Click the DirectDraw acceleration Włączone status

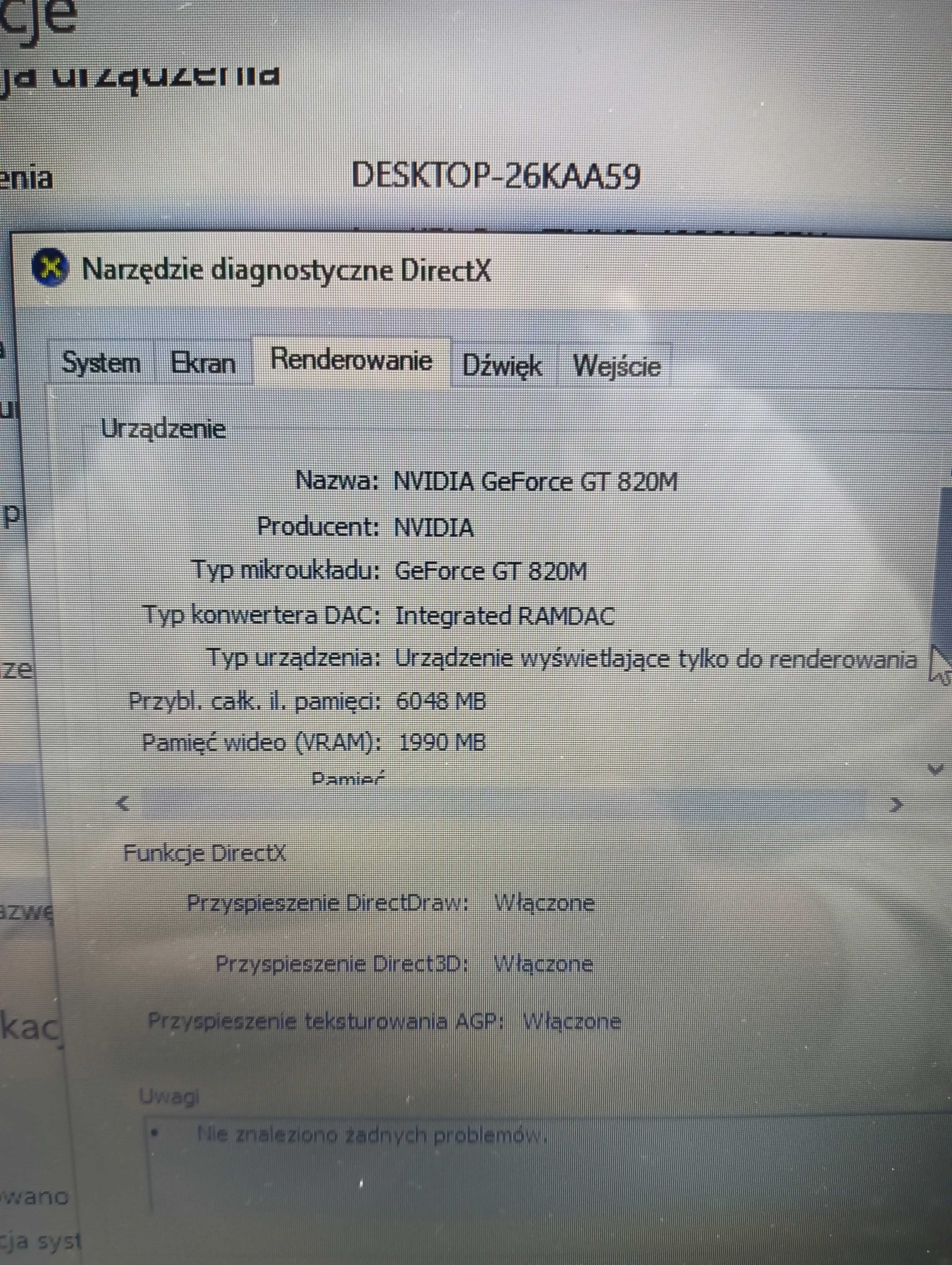point(544,903)
